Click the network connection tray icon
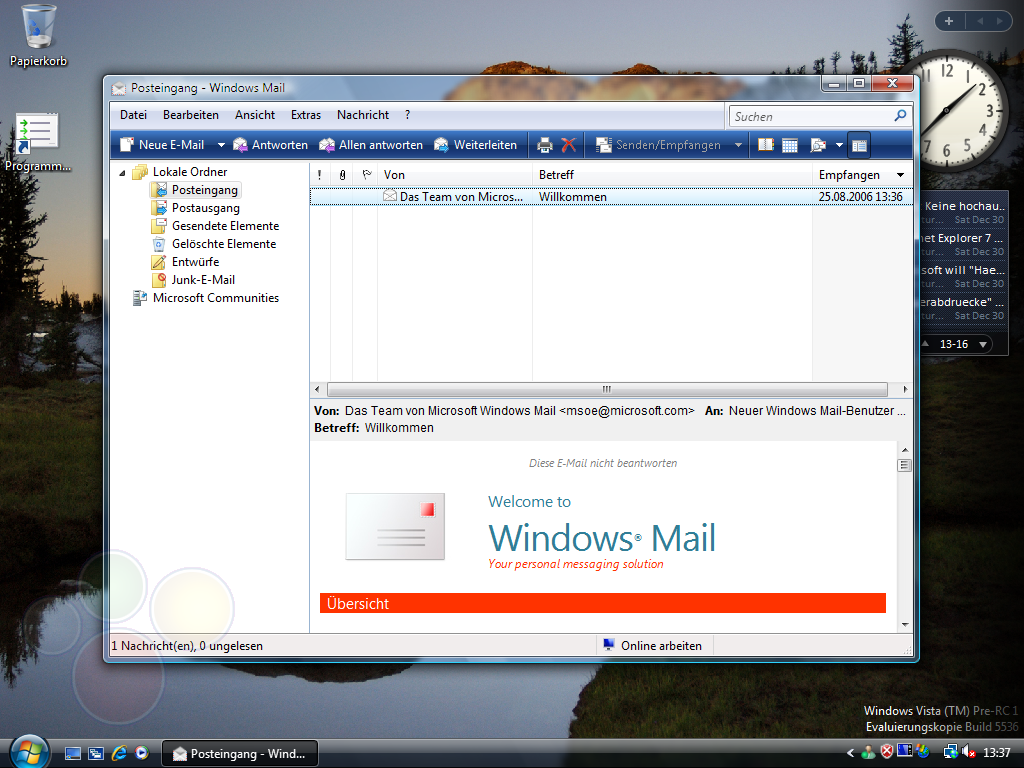Image resolution: width=1024 pixels, height=768 pixels. point(951,753)
